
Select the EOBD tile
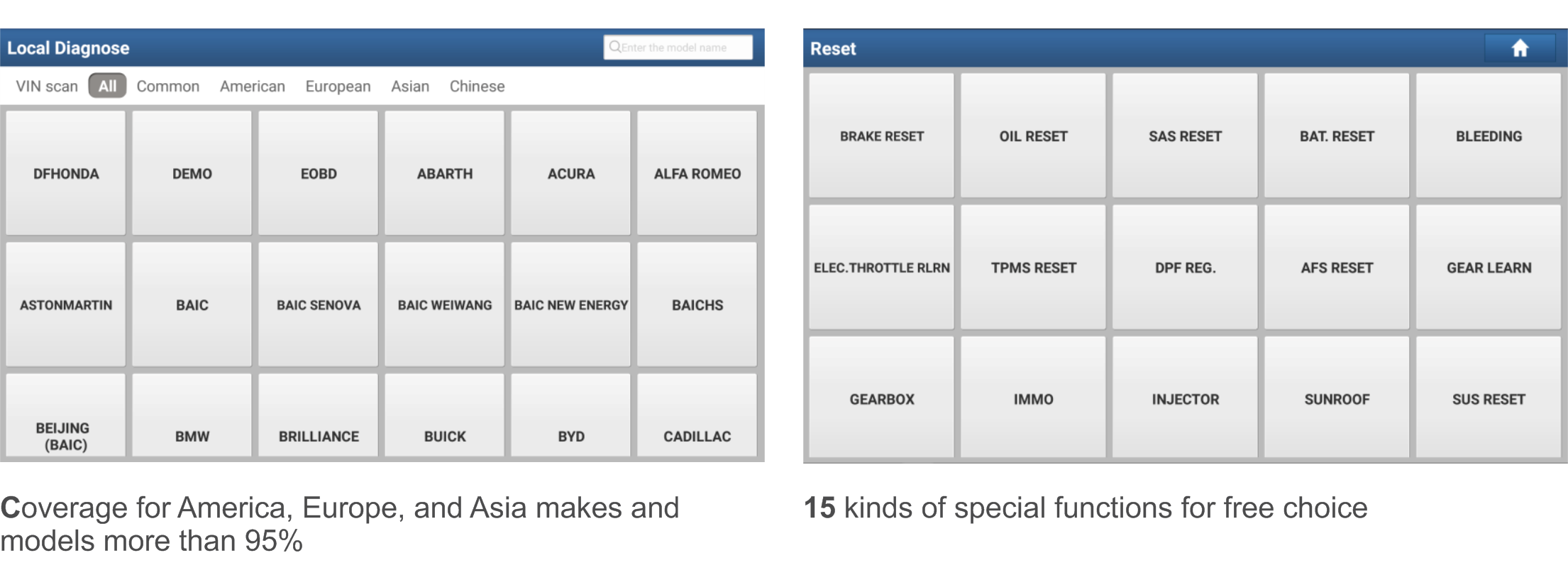point(318,172)
